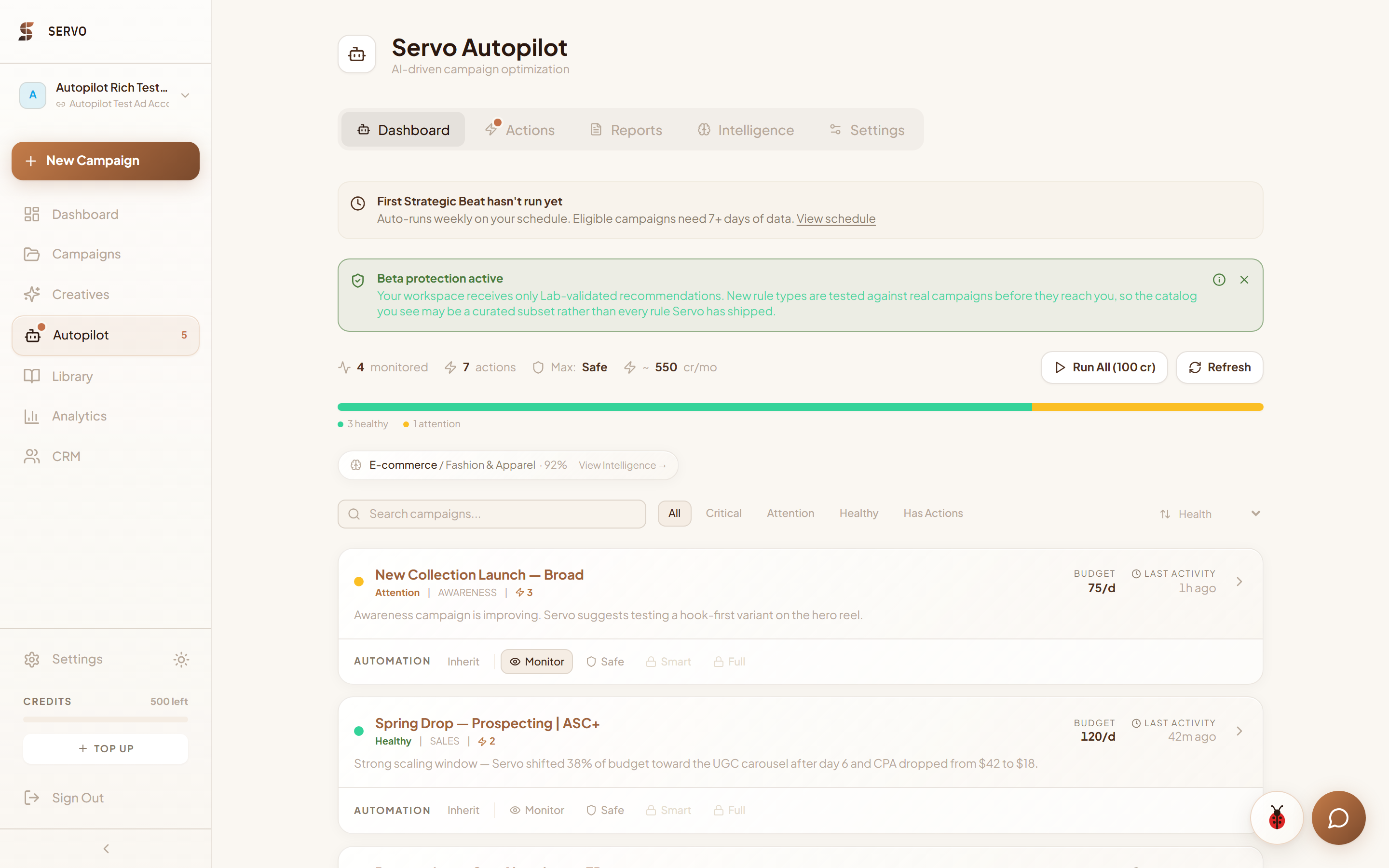Click the 3 actions badge on New Collection Launch
The image size is (1389, 868).
click(x=524, y=593)
